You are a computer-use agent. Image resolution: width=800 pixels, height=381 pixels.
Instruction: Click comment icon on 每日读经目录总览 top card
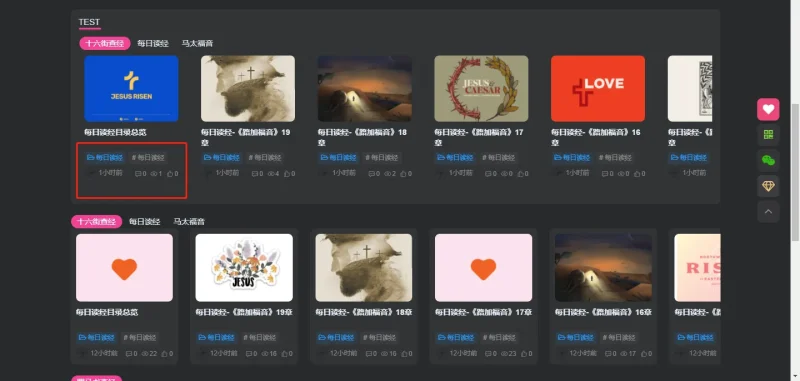(x=138, y=174)
